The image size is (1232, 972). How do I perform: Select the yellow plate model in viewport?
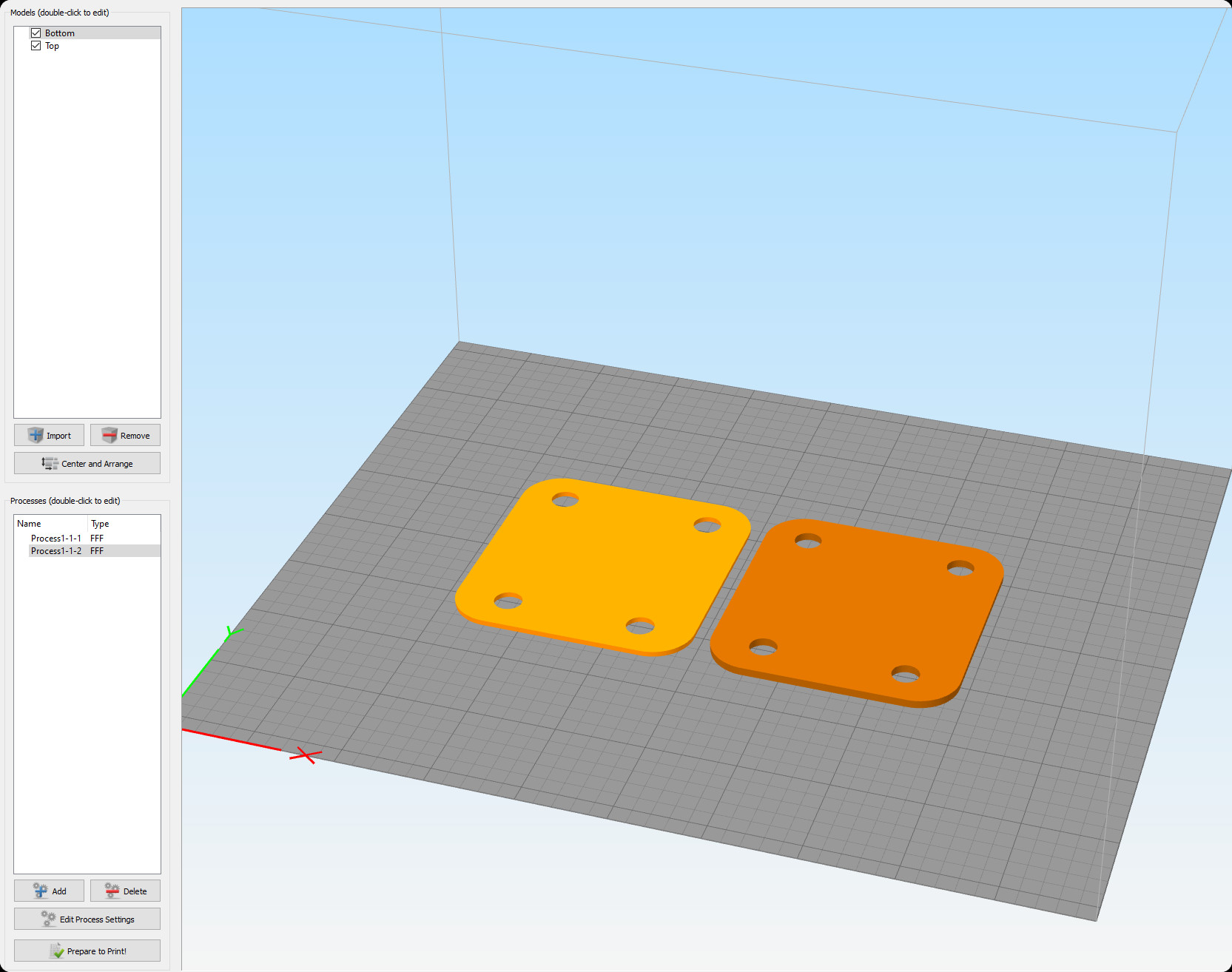(x=603, y=566)
